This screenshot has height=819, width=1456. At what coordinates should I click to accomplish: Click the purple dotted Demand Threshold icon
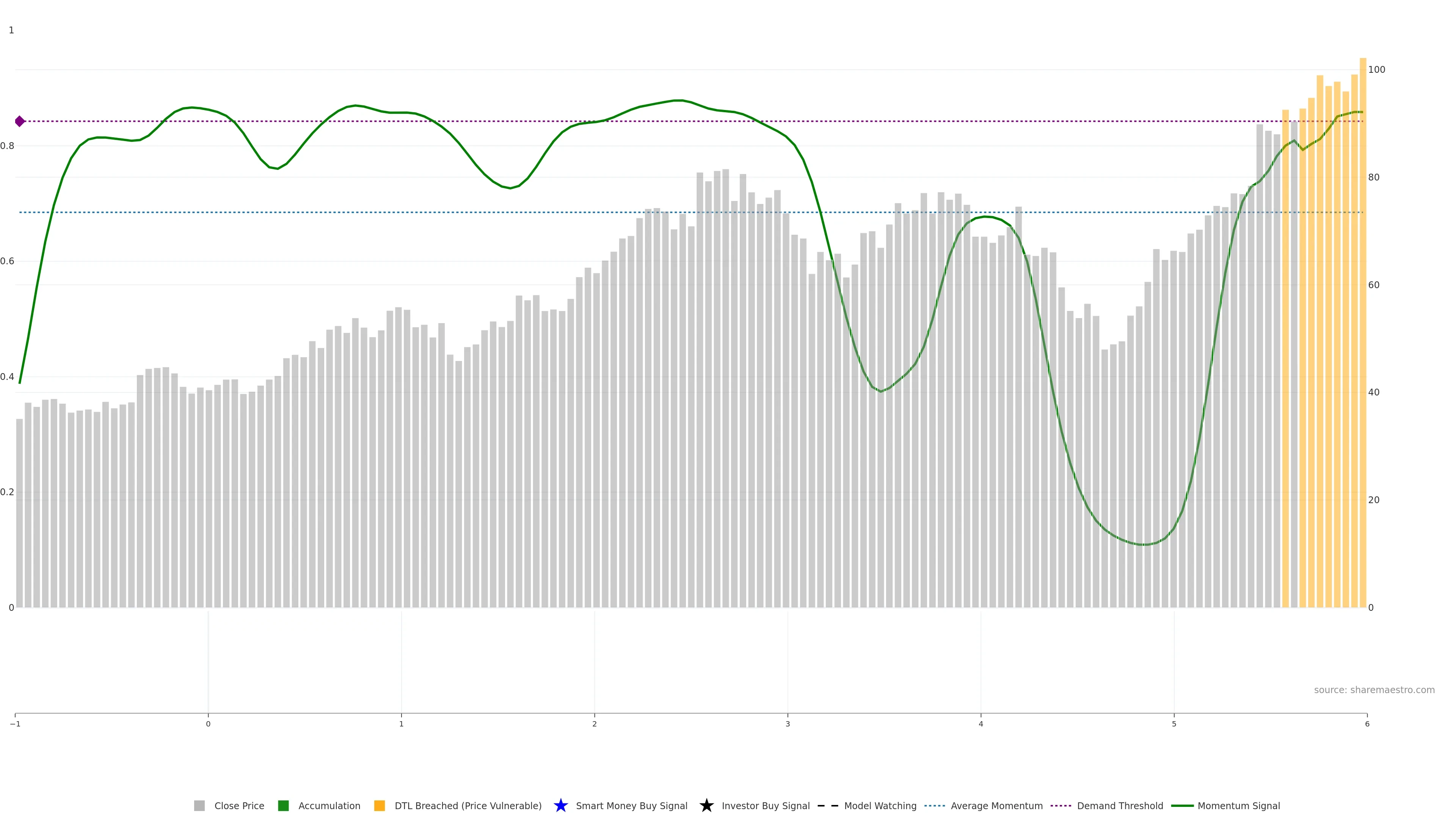coord(1061,805)
